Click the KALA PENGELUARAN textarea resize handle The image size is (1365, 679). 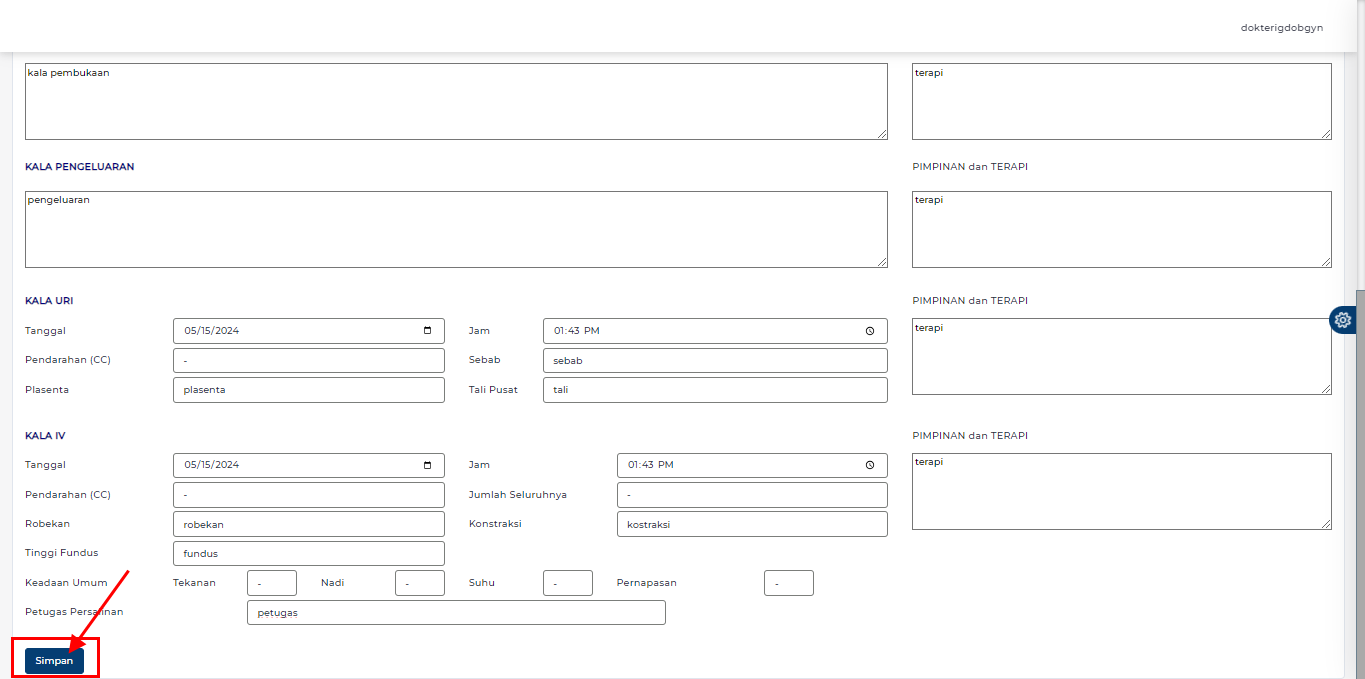[882, 261]
